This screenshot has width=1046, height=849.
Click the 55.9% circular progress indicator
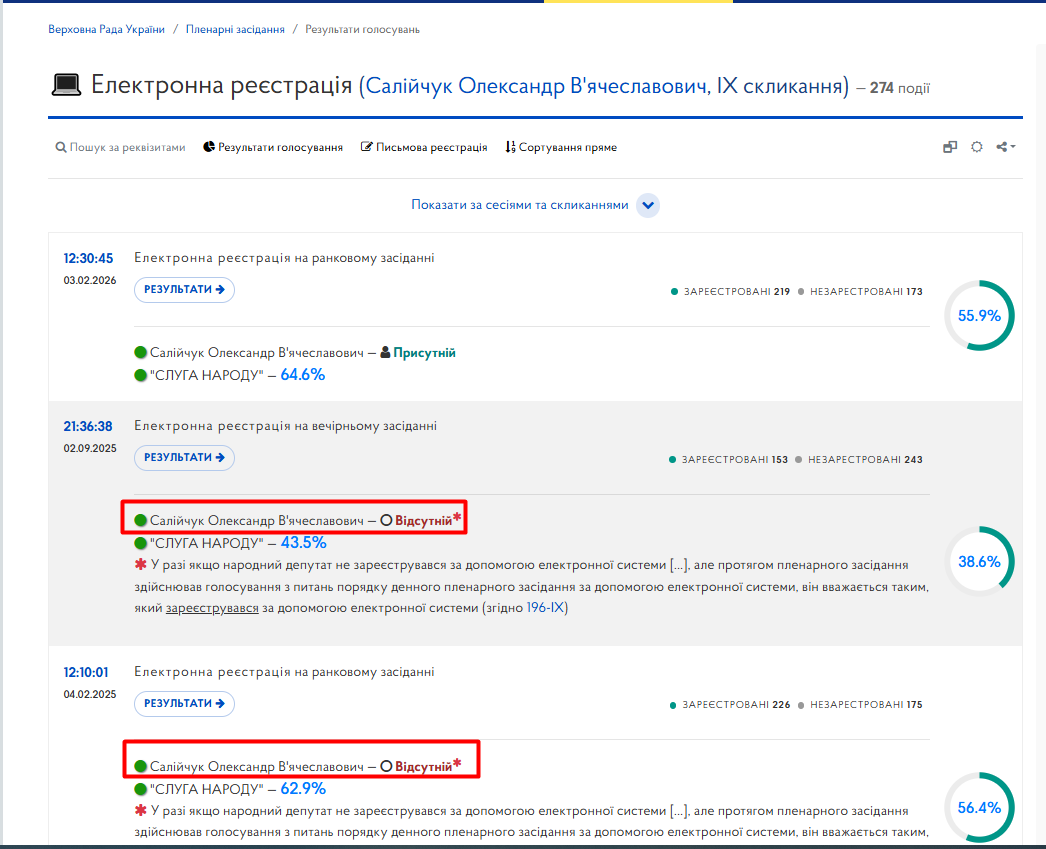click(x=979, y=315)
